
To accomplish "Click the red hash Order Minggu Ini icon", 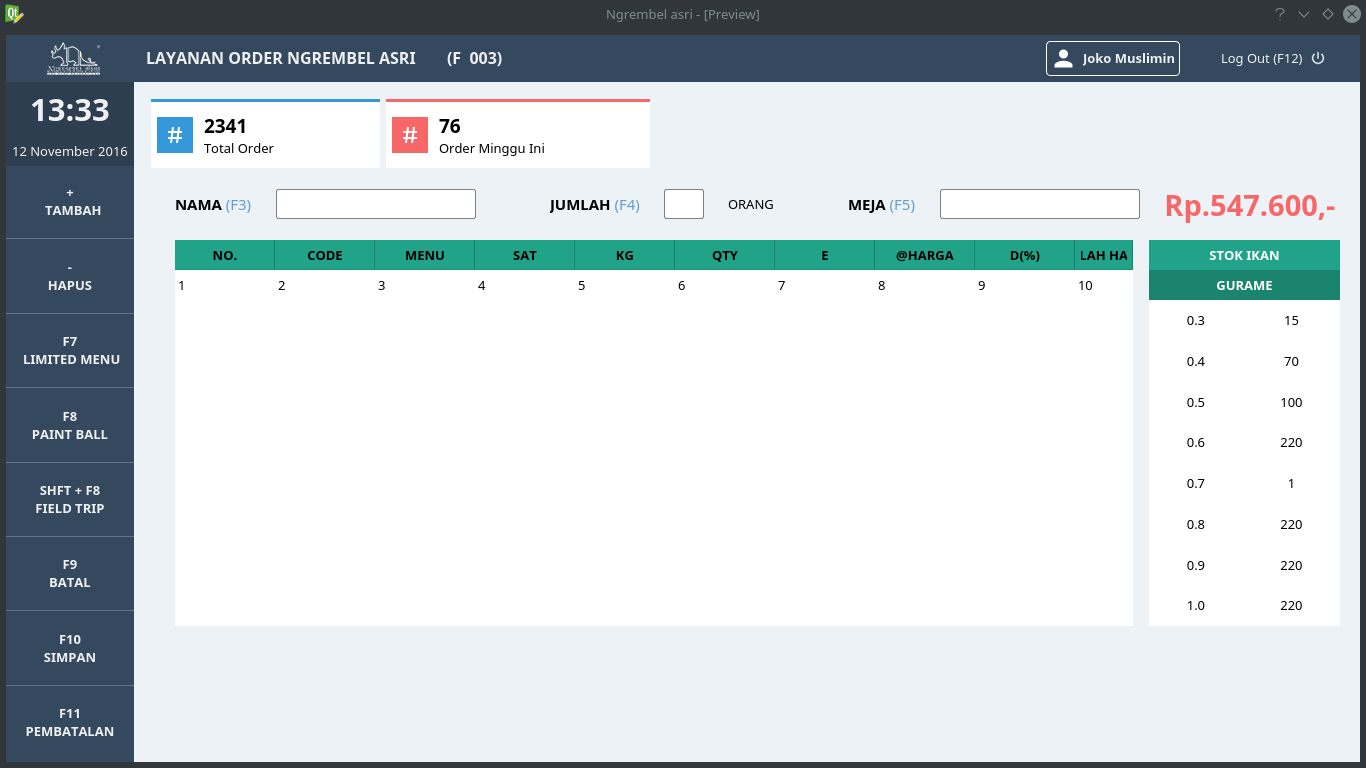I will pos(410,135).
